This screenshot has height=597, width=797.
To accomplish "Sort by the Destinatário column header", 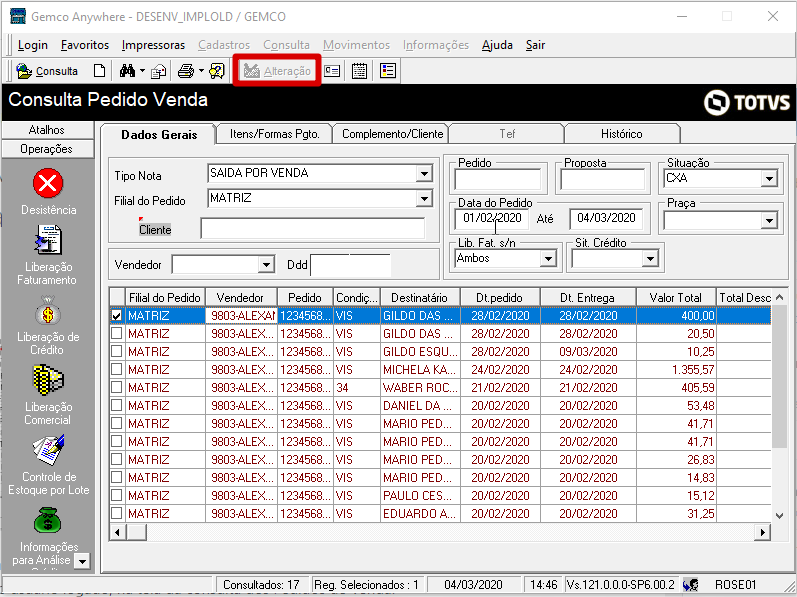I will (x=420, y=298).
